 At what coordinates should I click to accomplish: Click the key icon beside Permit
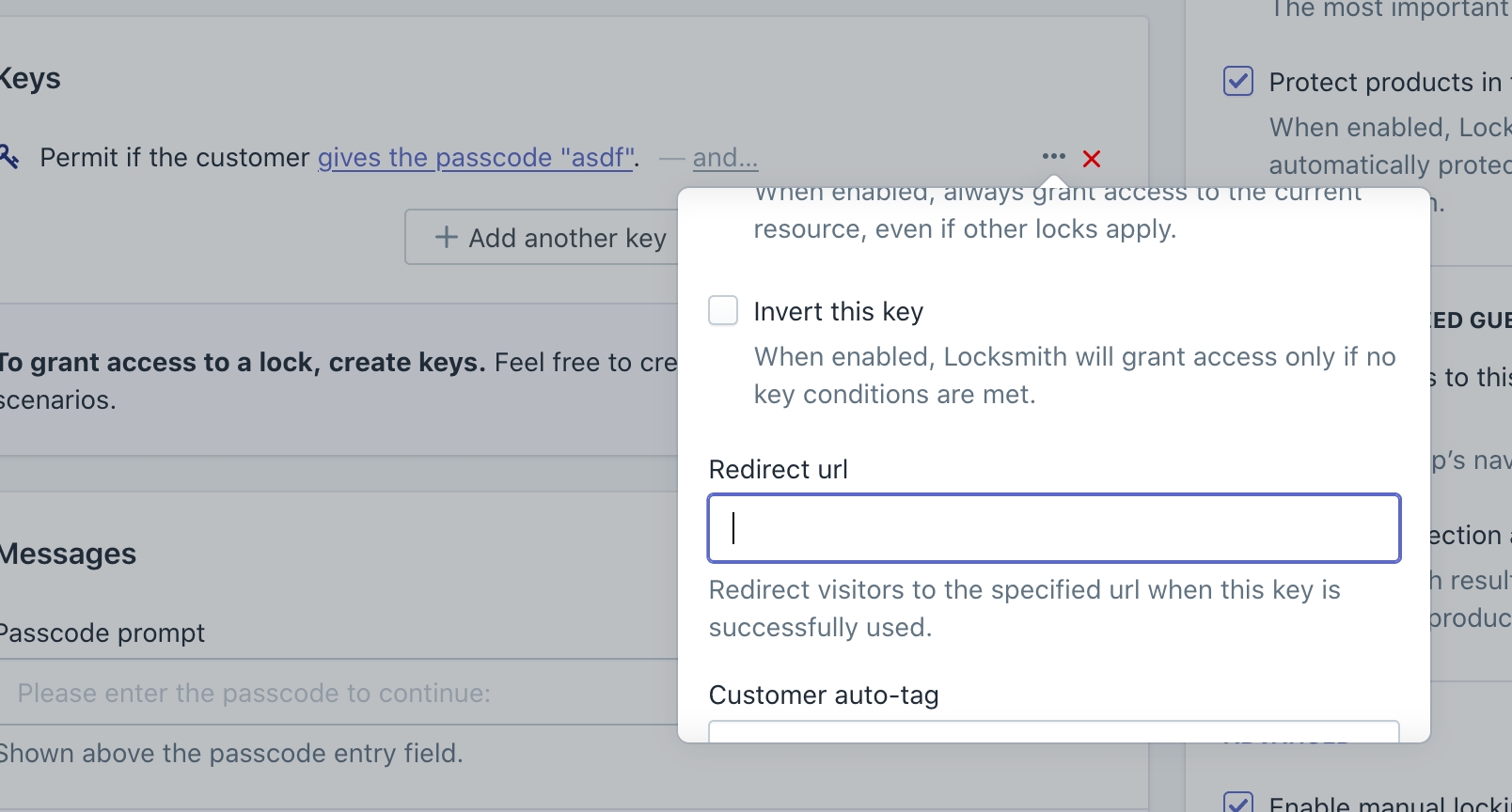click(8, 157)
